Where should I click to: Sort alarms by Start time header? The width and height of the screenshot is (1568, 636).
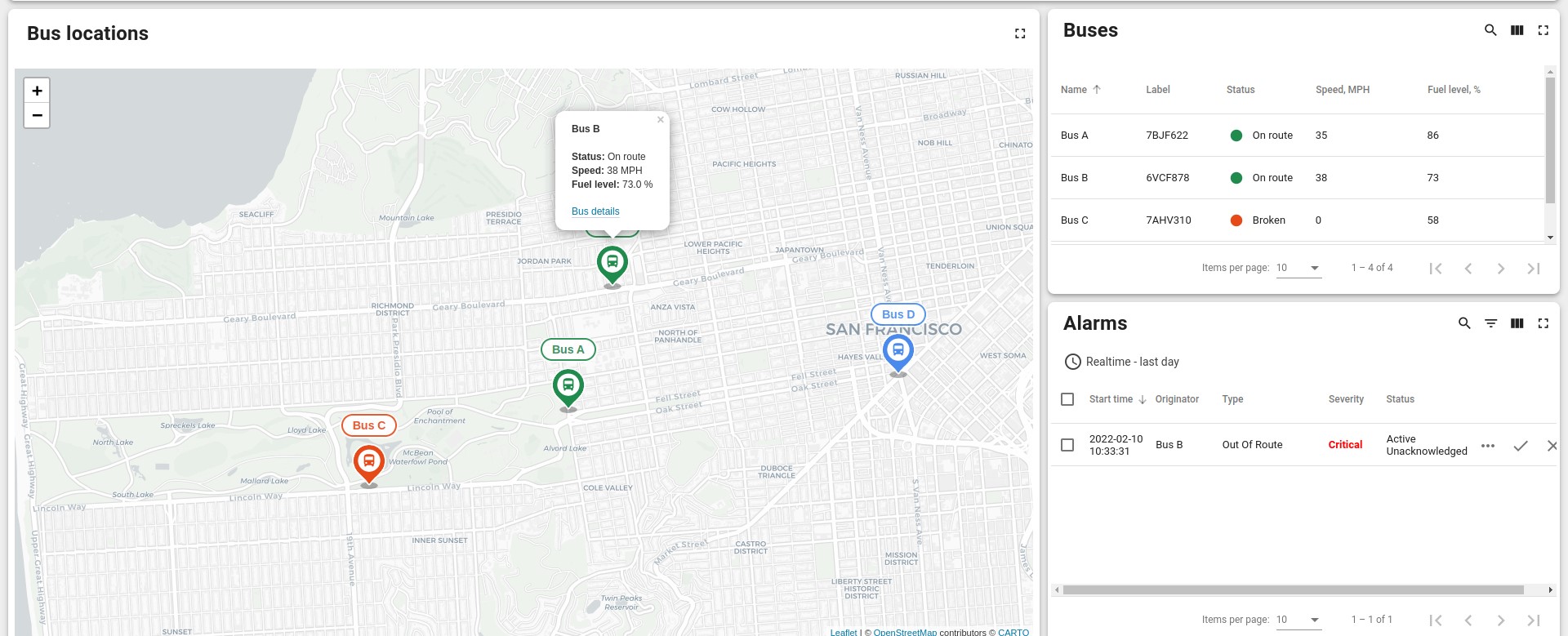click(1111, 399)
